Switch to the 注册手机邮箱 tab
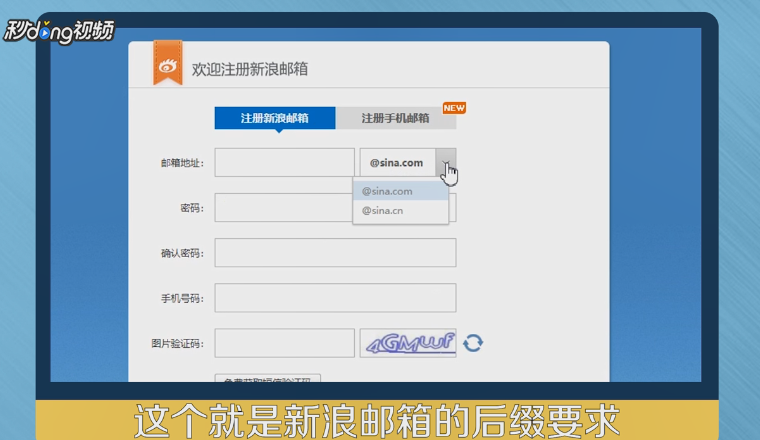 click(396, 118)
